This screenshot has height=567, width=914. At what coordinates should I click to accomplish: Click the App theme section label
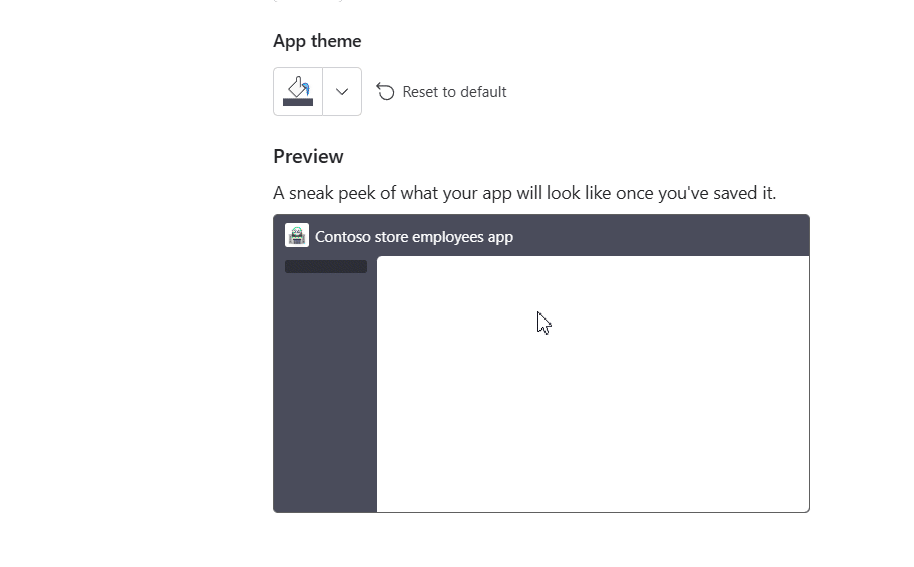tap(317, 41)
